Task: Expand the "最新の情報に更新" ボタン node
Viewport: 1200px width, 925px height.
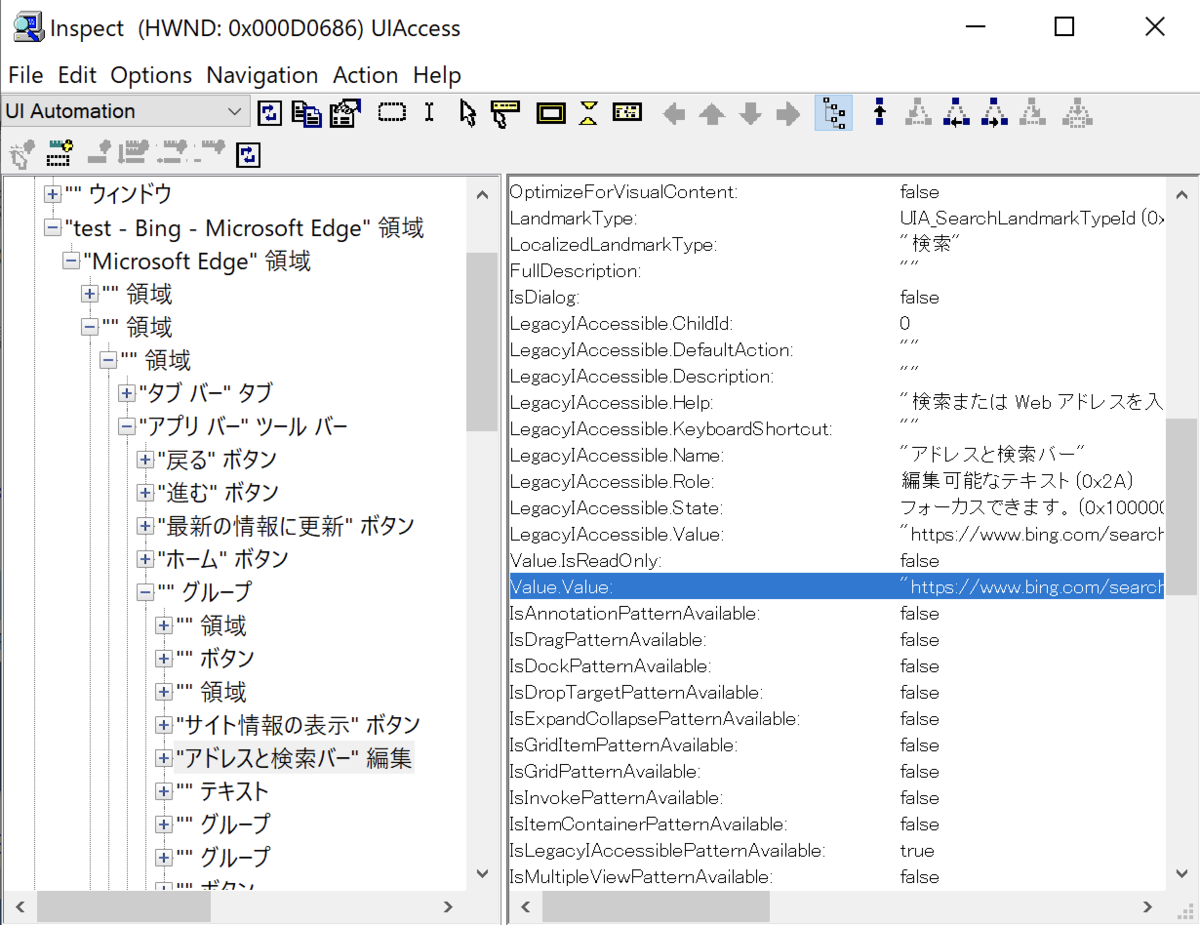Action: (146, 525)
